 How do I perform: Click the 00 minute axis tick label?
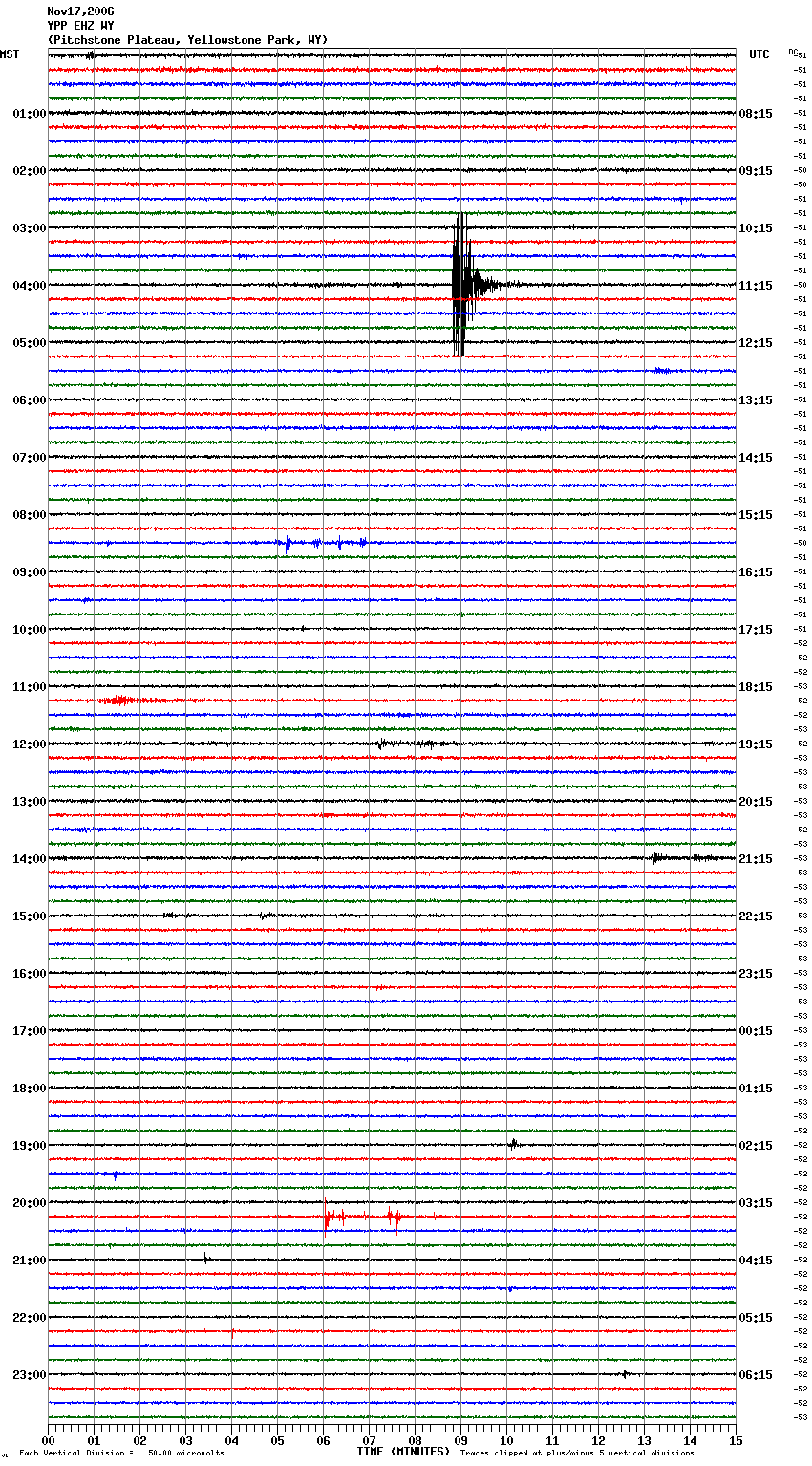click(x=49, y=1440)
